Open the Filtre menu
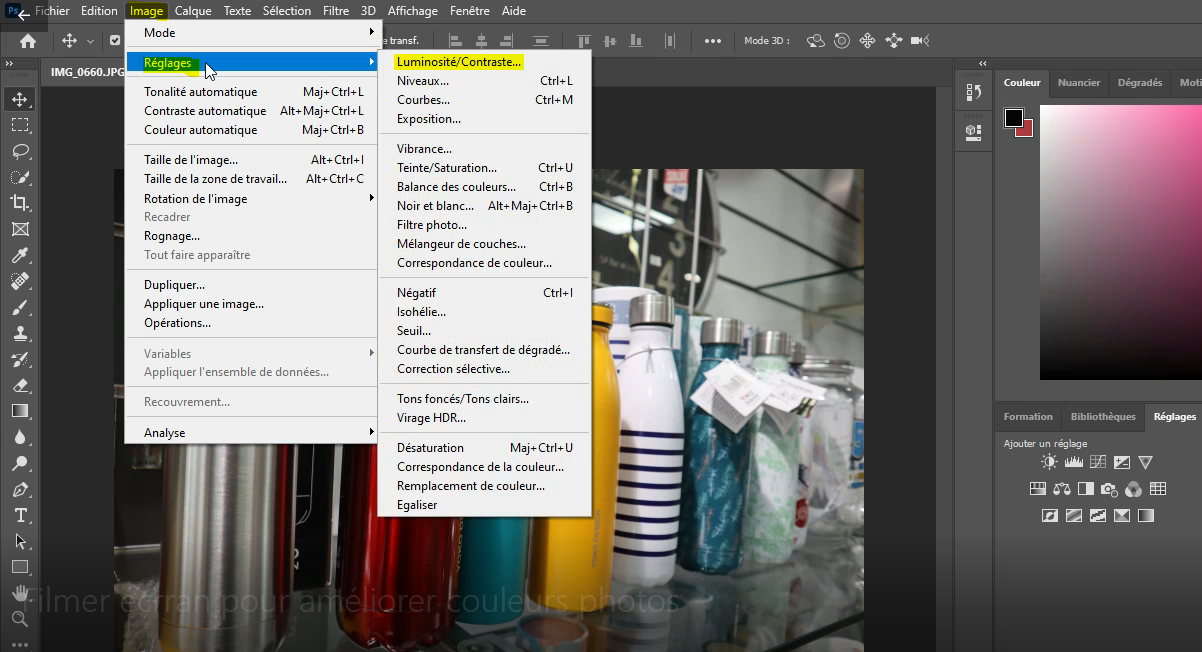 pos(336,11)
